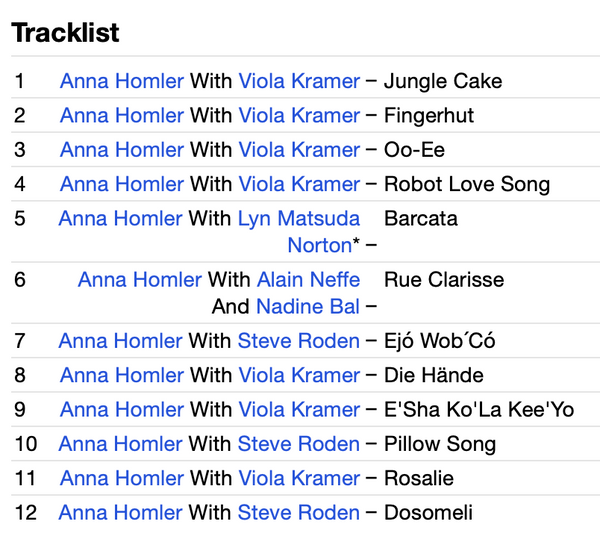Viewport: 600px width, 545px height.
Task: Click the Robot Love Song track title
Action: 467,184
